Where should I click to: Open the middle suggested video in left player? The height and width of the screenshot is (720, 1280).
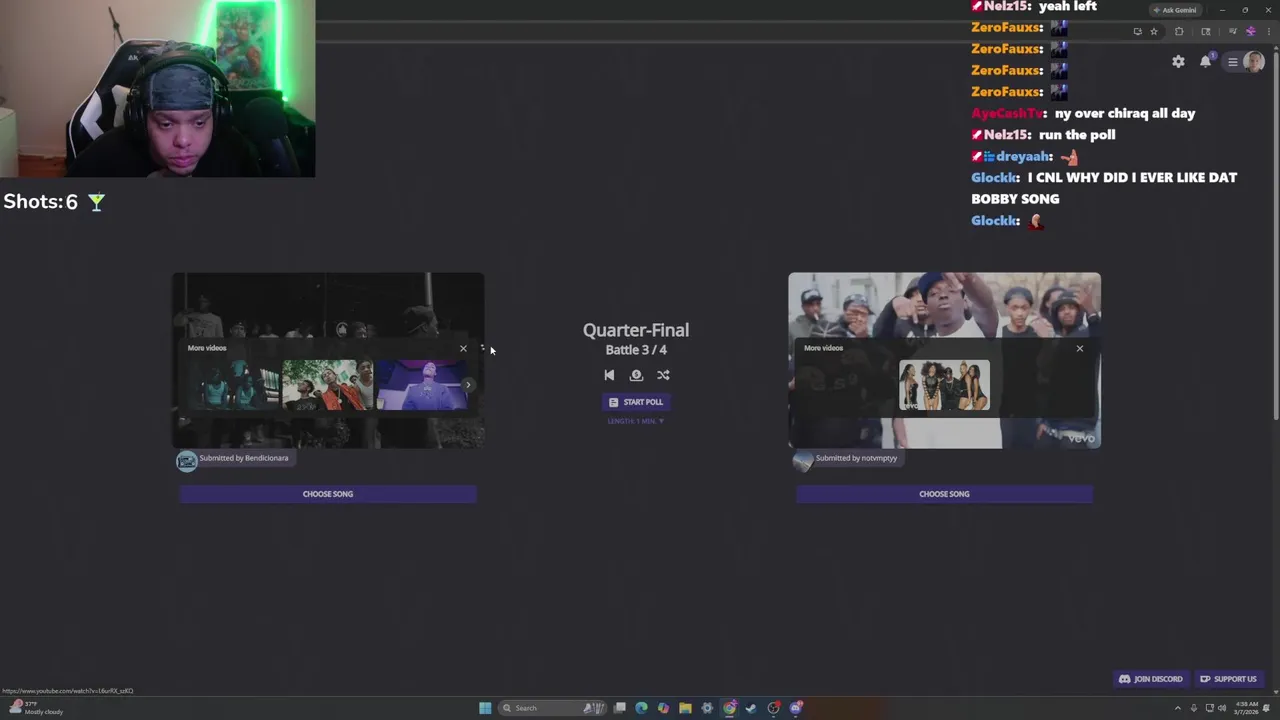tap(327, 385)
